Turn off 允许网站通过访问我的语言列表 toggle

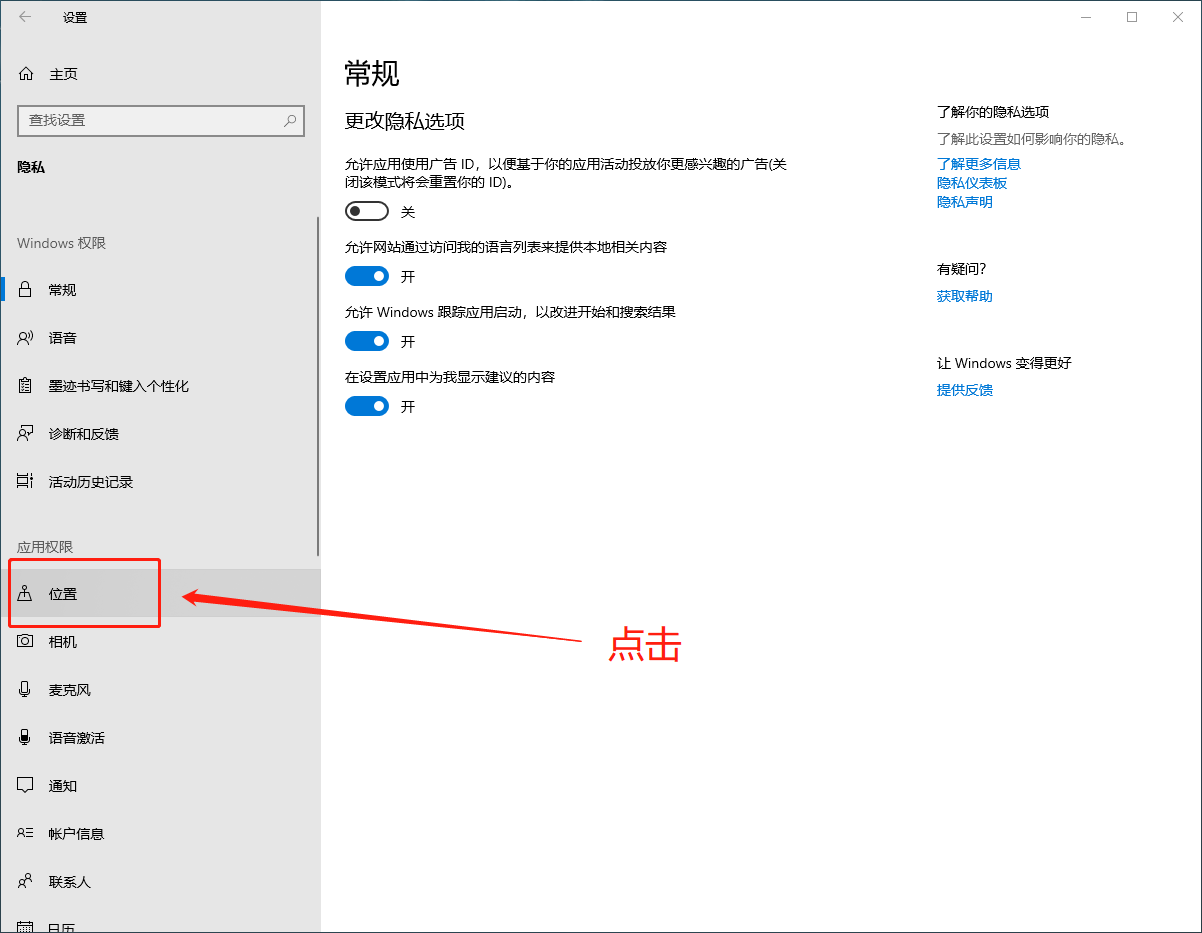pyautogui.click(x=366, y=276)
